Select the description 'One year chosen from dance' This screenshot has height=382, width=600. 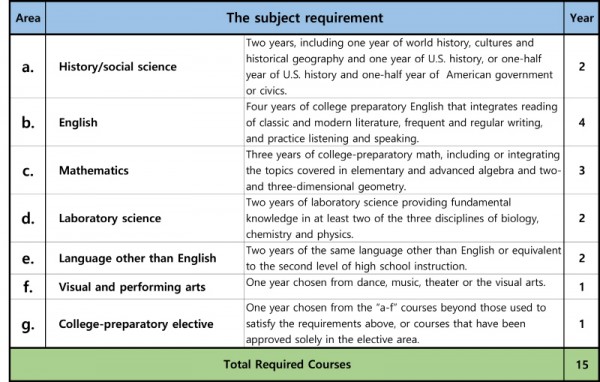404,287
